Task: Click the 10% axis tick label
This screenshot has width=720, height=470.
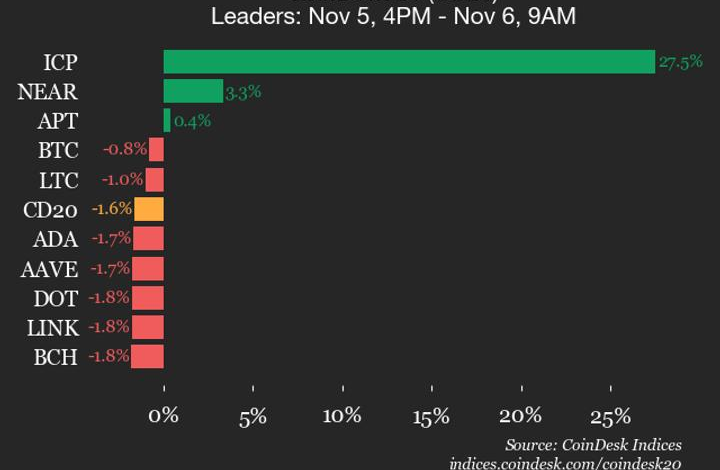Action: point(343,416)
